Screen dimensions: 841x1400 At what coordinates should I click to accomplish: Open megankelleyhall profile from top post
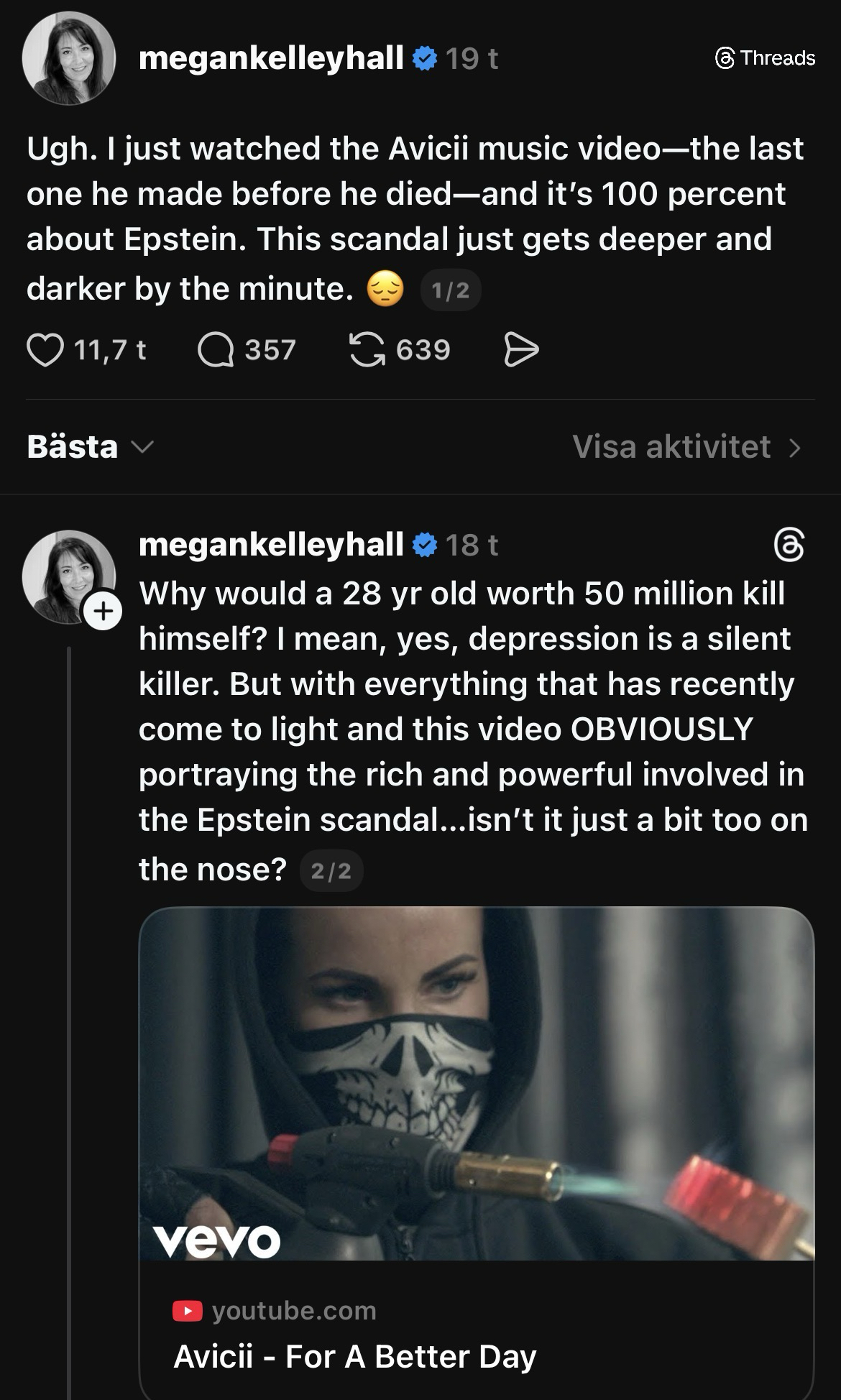pos(271,58)
